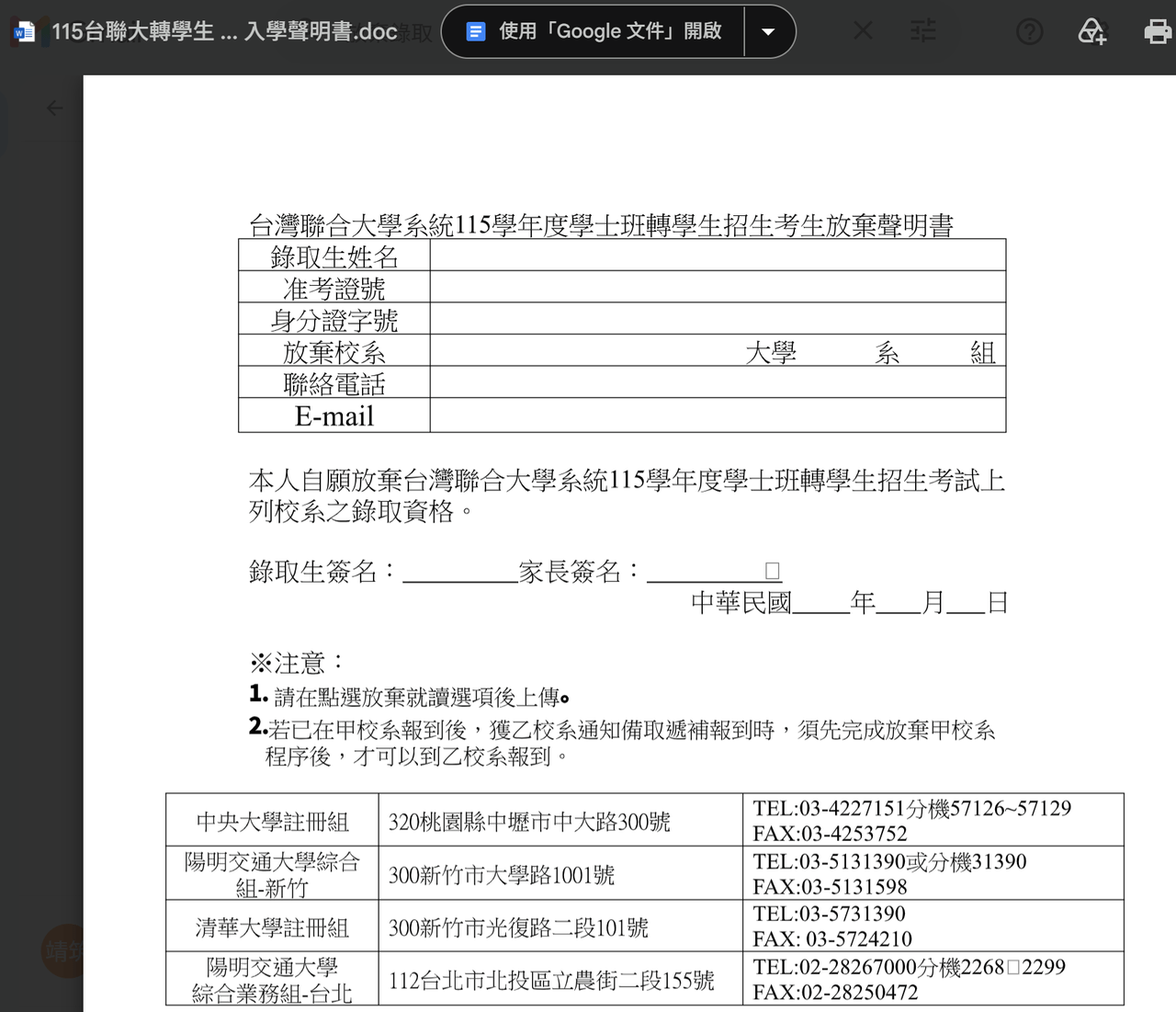Click the empty field beside 聯絡電話

[718, 382]
